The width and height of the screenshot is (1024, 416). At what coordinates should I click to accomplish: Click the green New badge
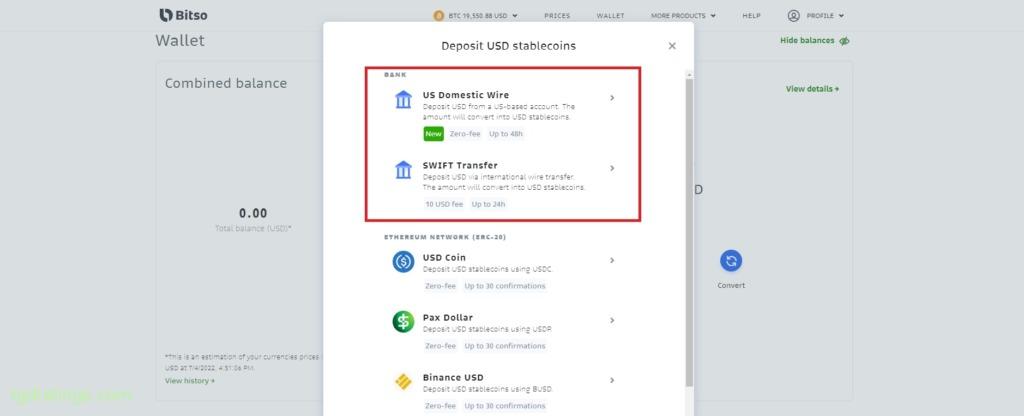click(434, 134)
